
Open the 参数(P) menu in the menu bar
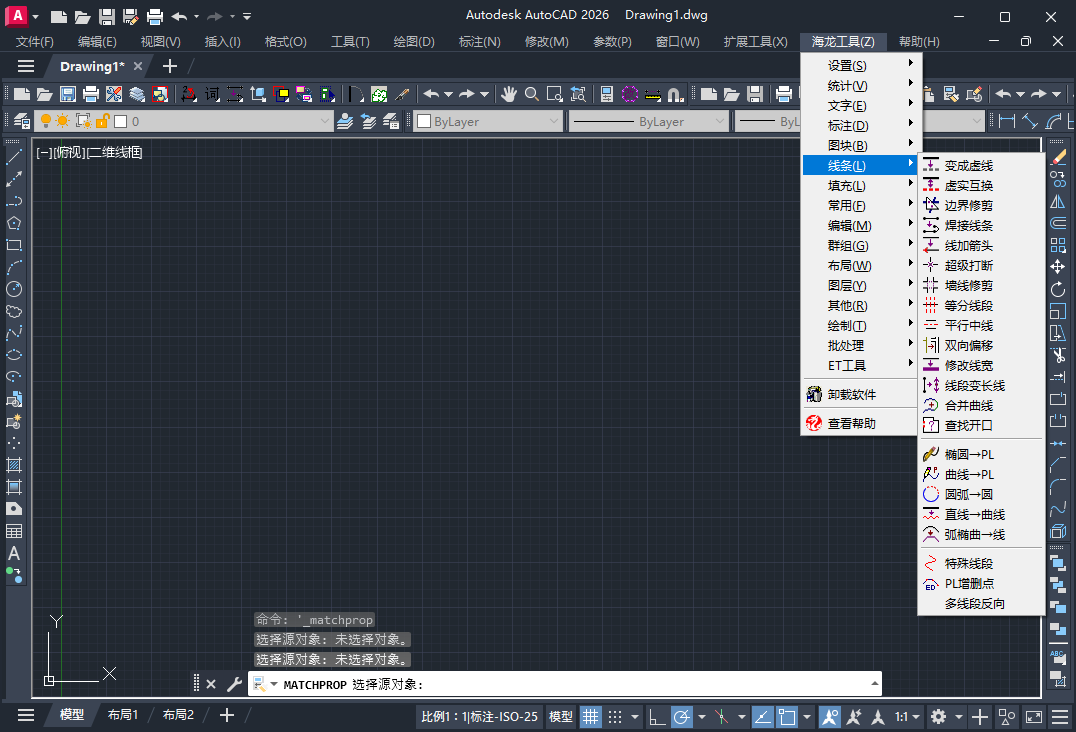(610, 41)
